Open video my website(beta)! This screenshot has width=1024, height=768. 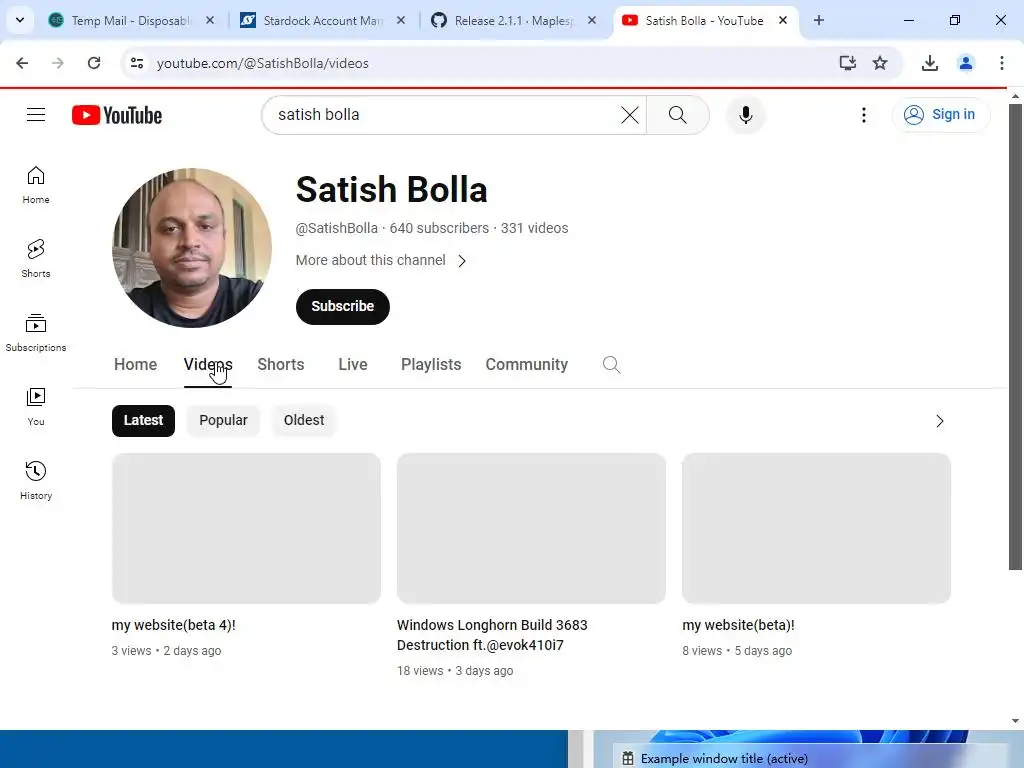coord(738,625)
